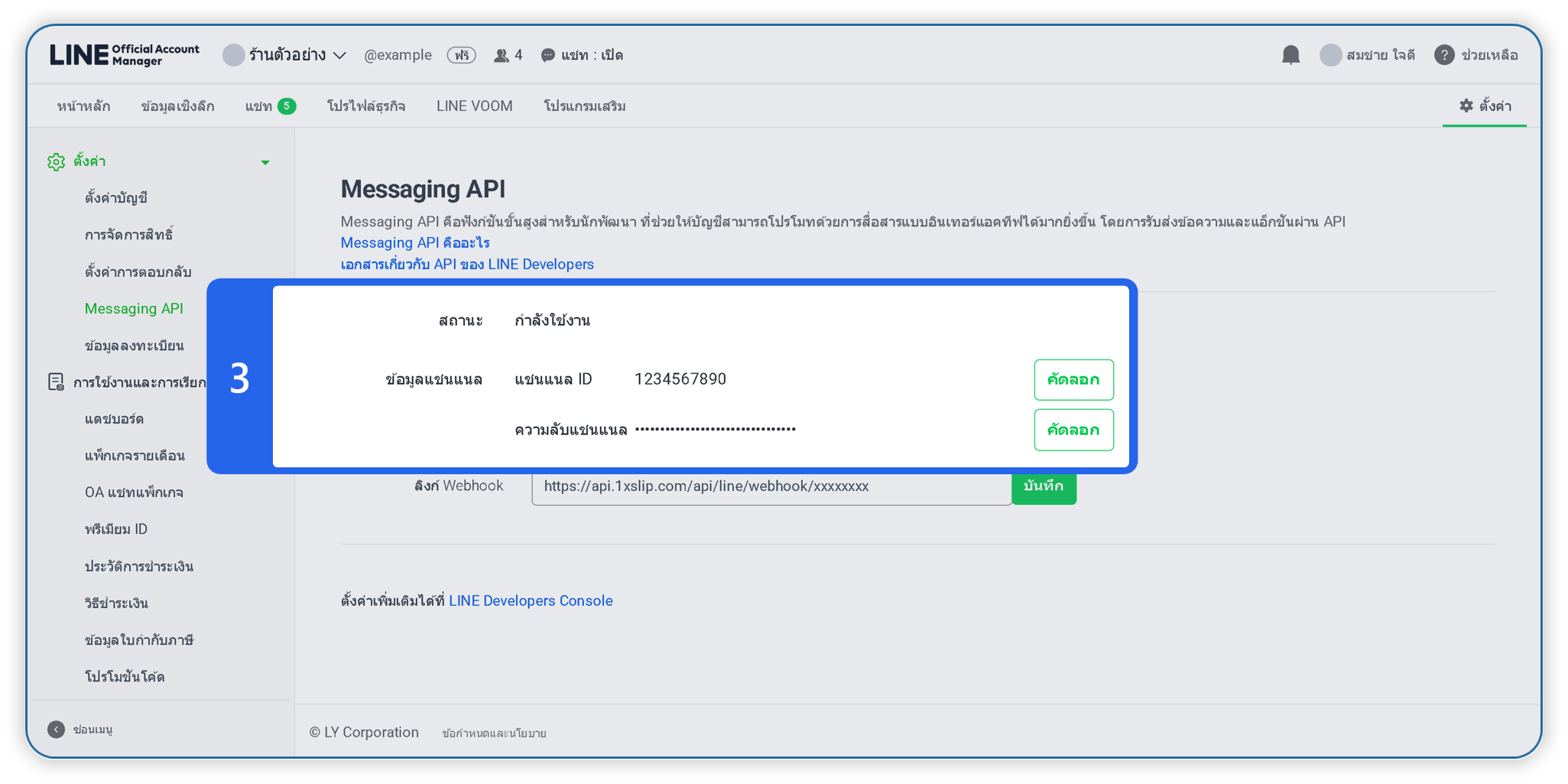The image size is (1568, 784).
Task: Expand การใช้งานและการเรียกเก็บ section
Action: pyautogui.click(x=139, y=382)
